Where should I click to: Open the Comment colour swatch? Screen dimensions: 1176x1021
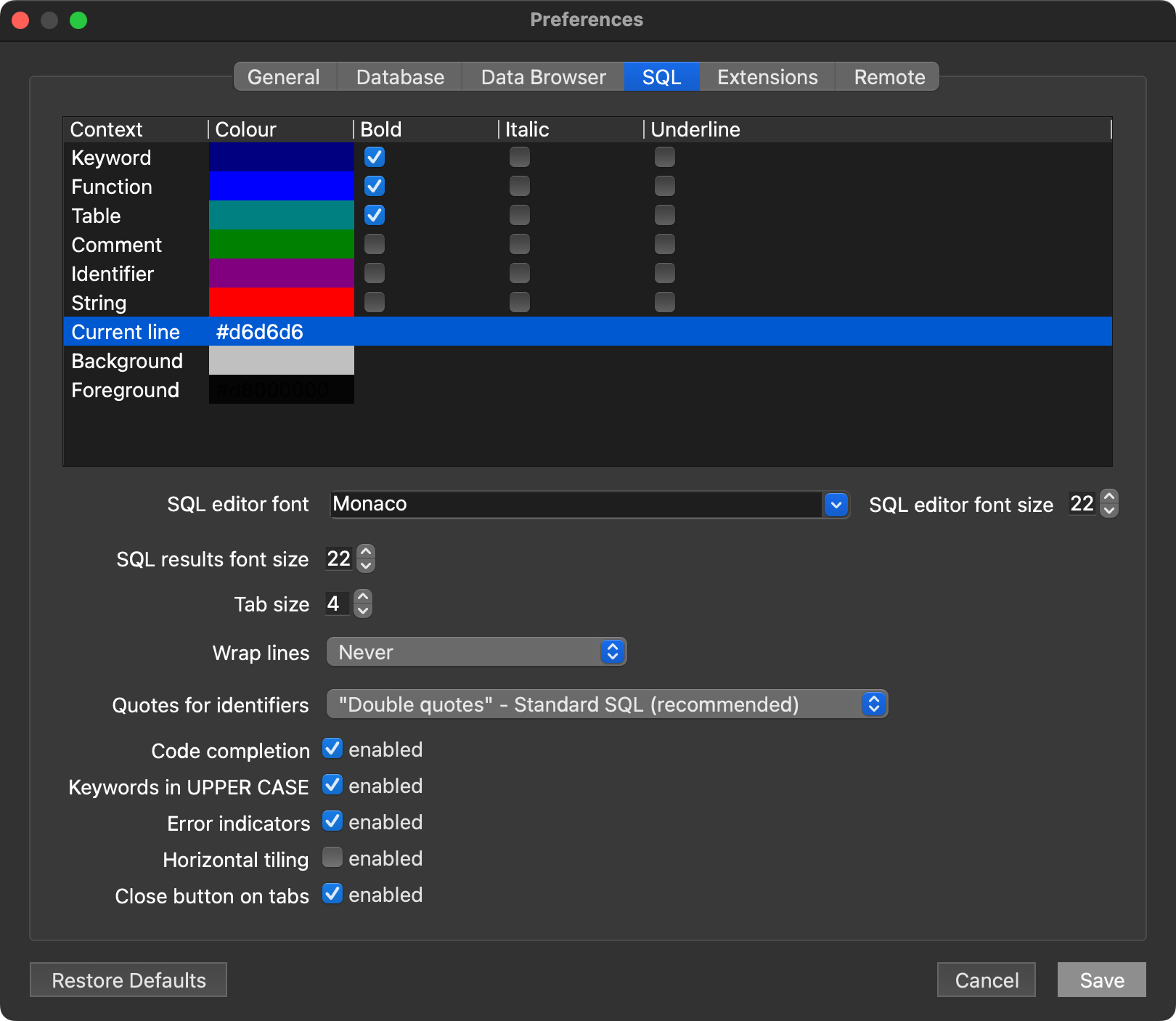[281, 245]
